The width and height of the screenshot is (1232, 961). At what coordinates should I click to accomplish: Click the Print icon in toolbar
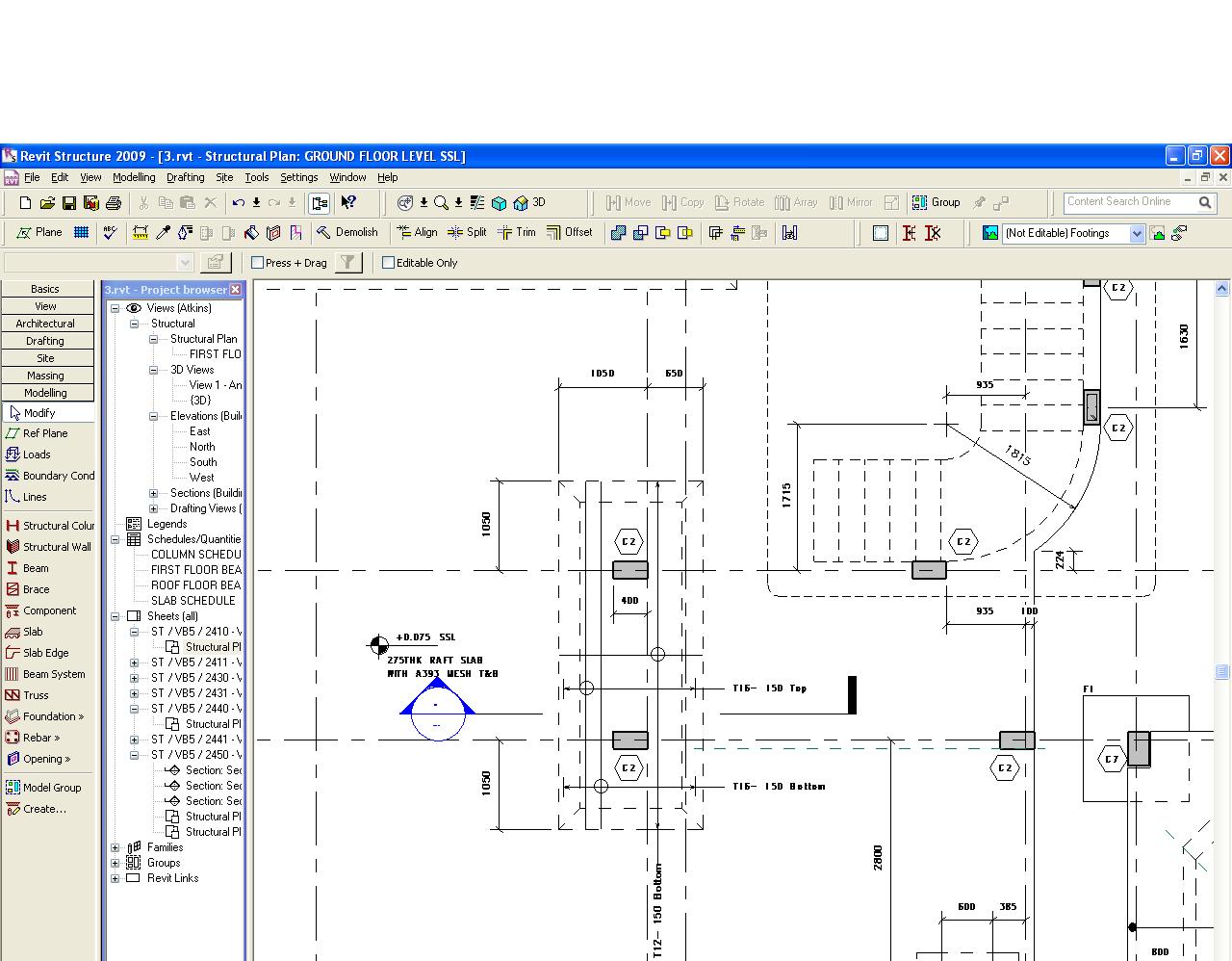(114, 203)
